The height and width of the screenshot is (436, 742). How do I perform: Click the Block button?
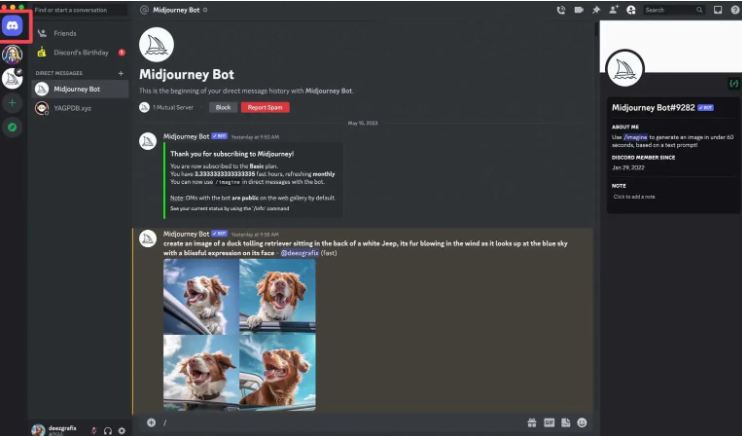click(223, 107)
